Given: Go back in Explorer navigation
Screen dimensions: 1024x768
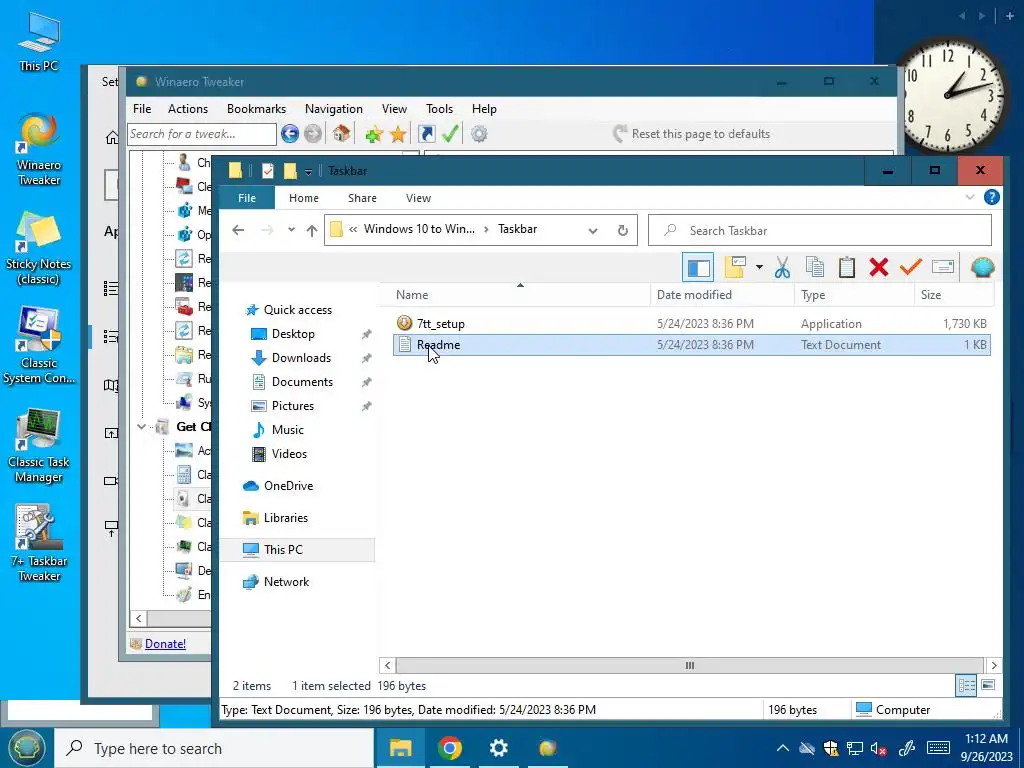Looking at the screenshot, I should (x=238, y=230).
